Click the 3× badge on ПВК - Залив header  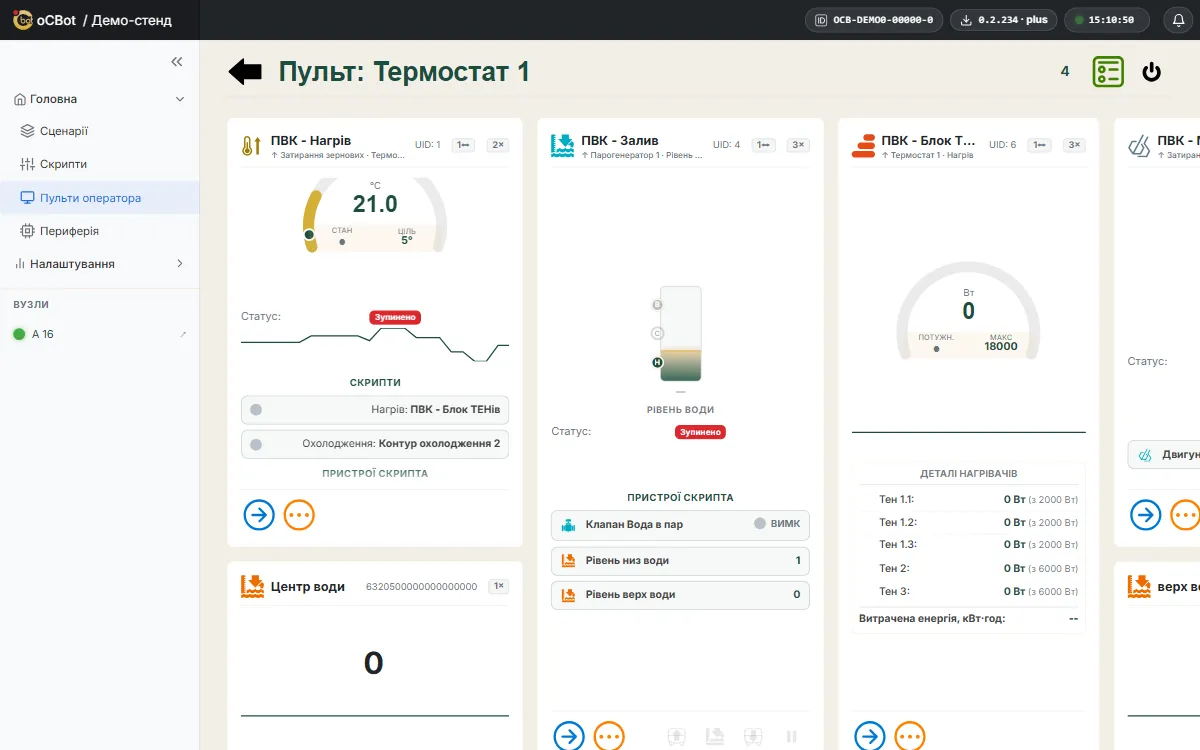tap(797, 145)
